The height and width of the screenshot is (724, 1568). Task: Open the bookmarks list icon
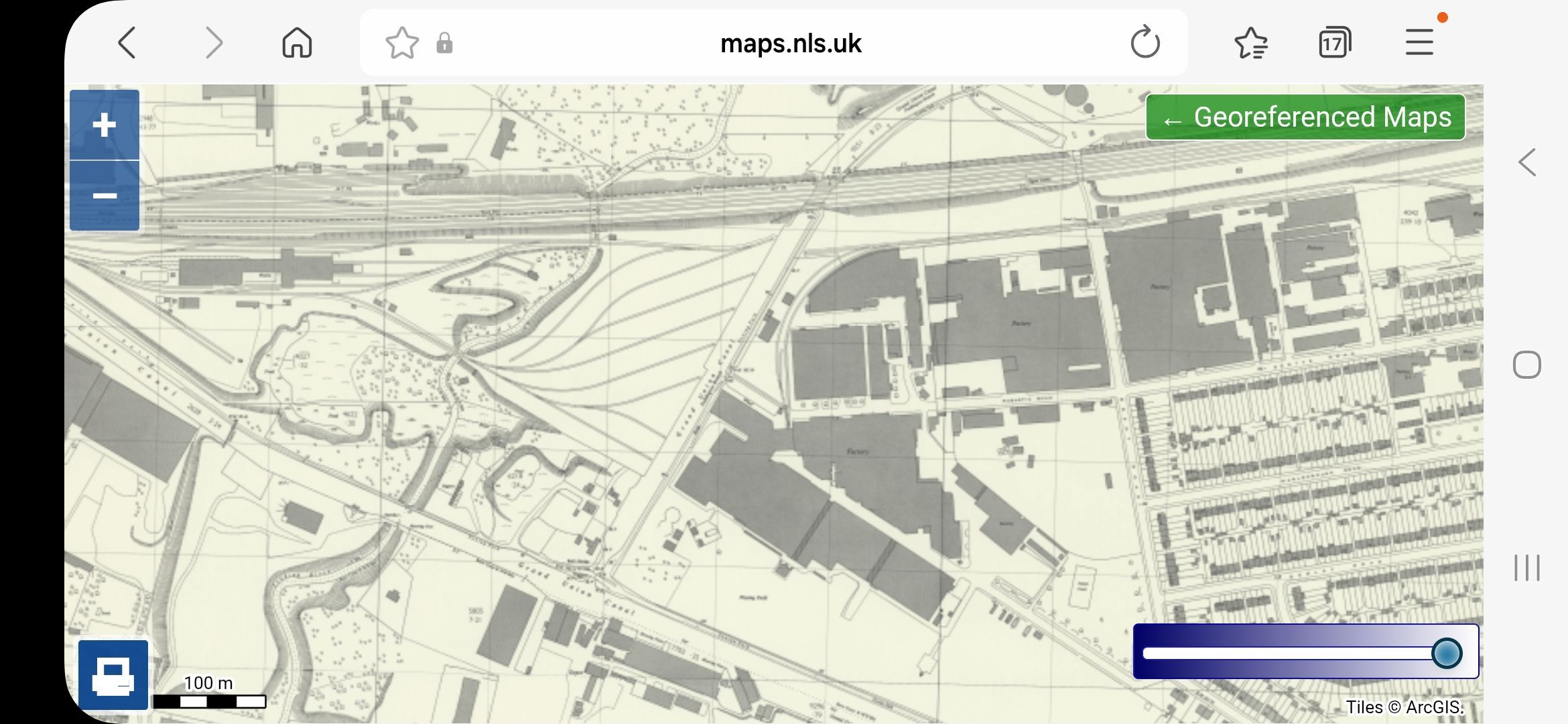1250,44
